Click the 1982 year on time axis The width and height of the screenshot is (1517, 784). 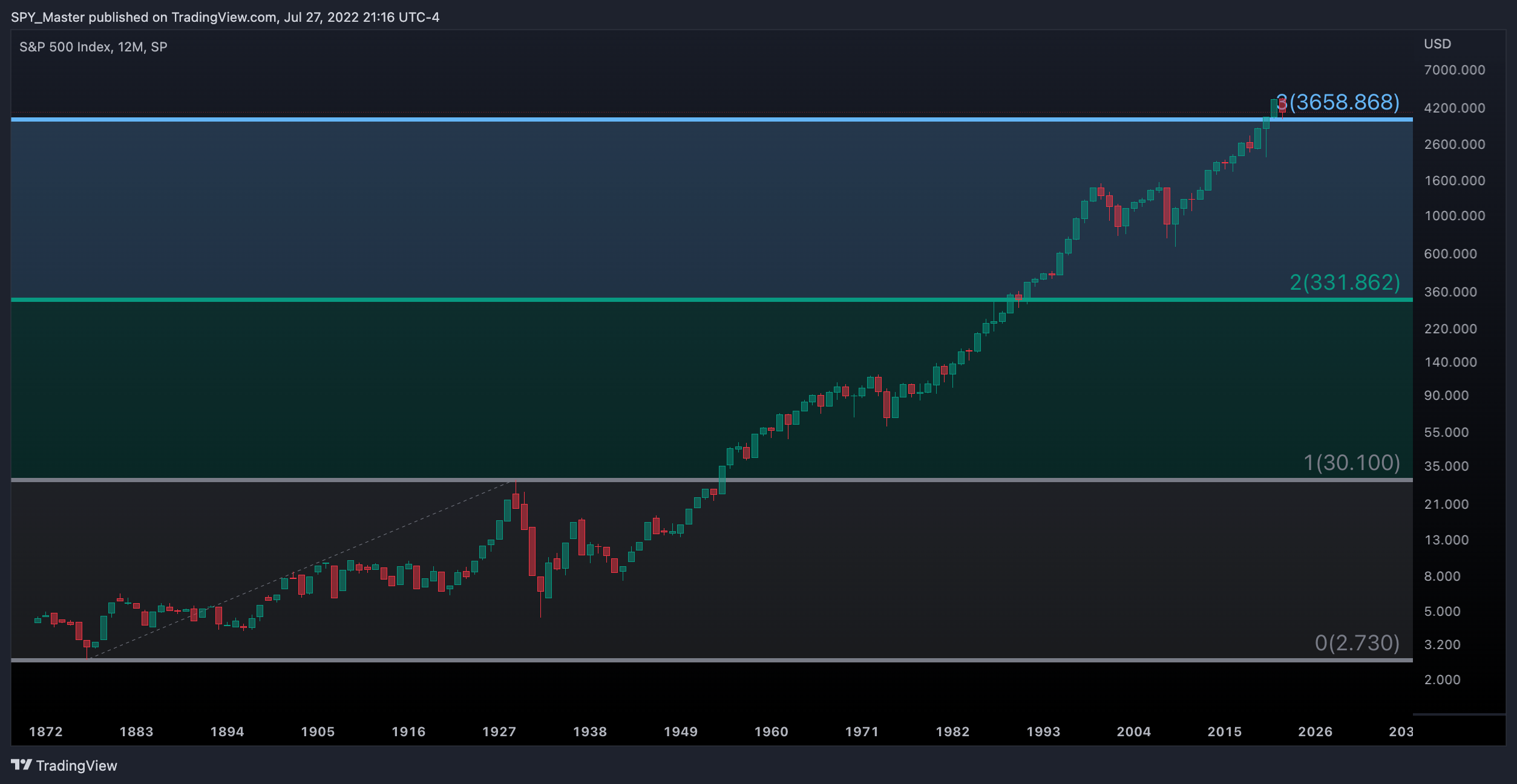tap(952, 732)
